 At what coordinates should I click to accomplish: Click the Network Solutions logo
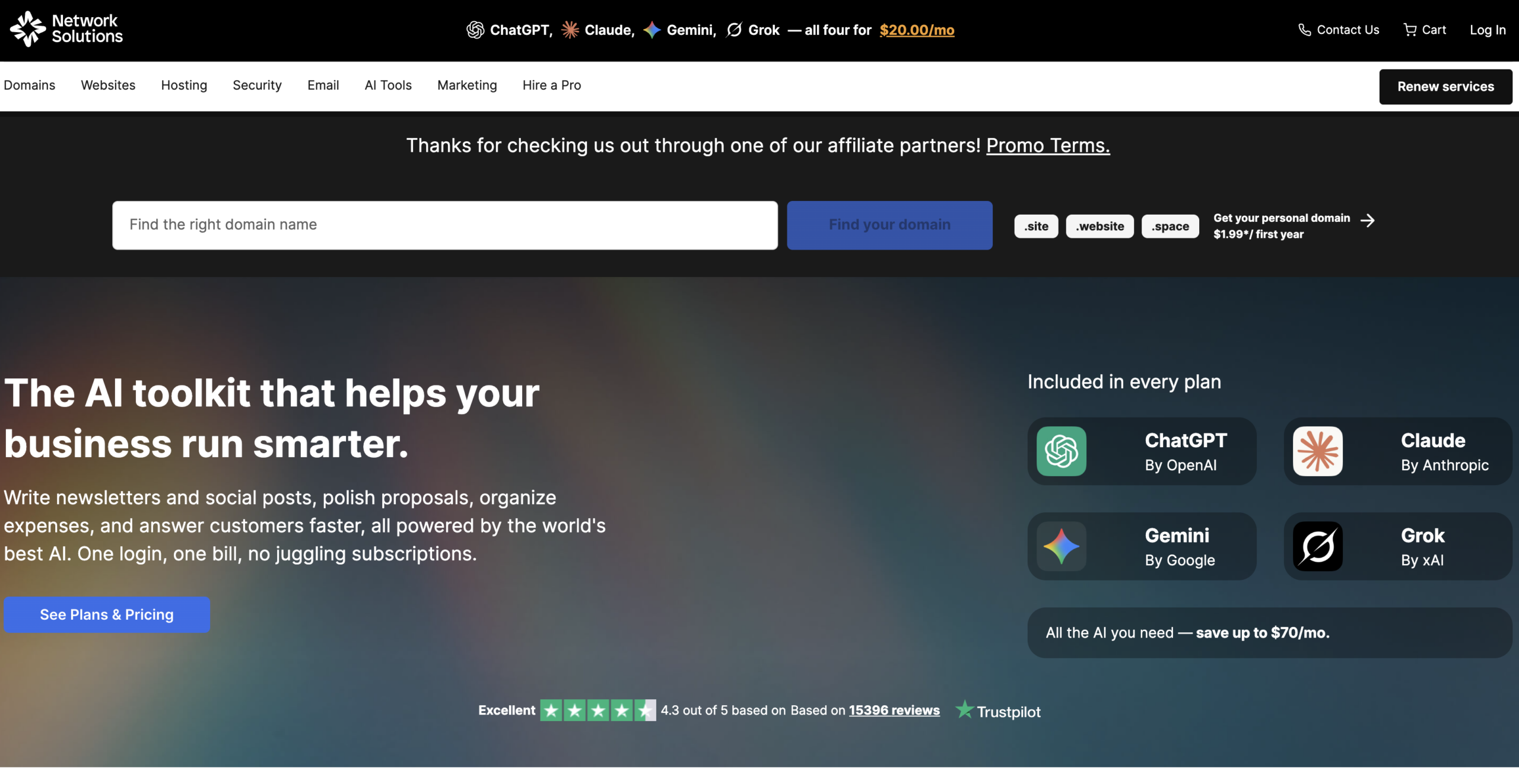point(66,29)
